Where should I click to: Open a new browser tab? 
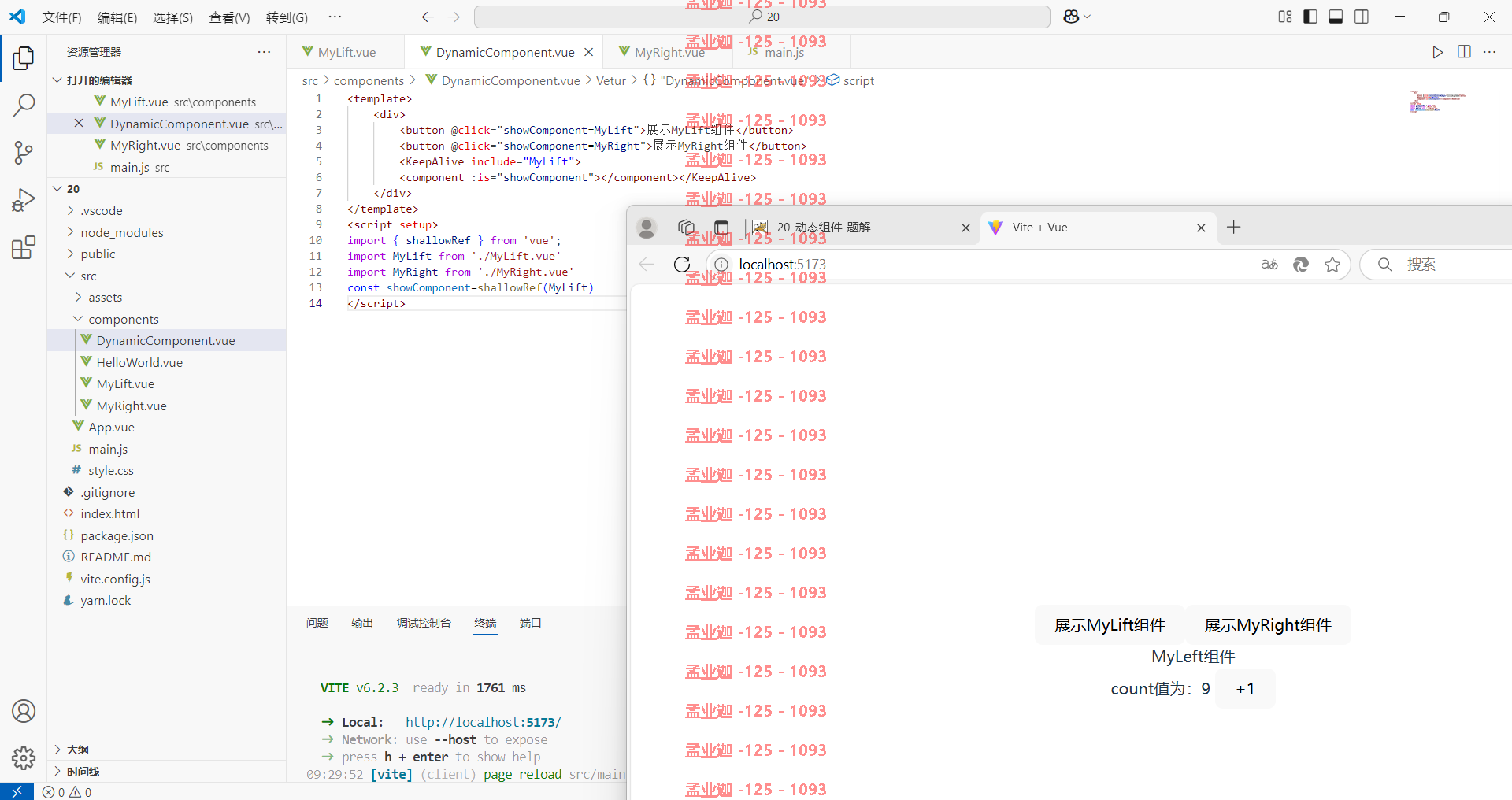(1233, 228)
